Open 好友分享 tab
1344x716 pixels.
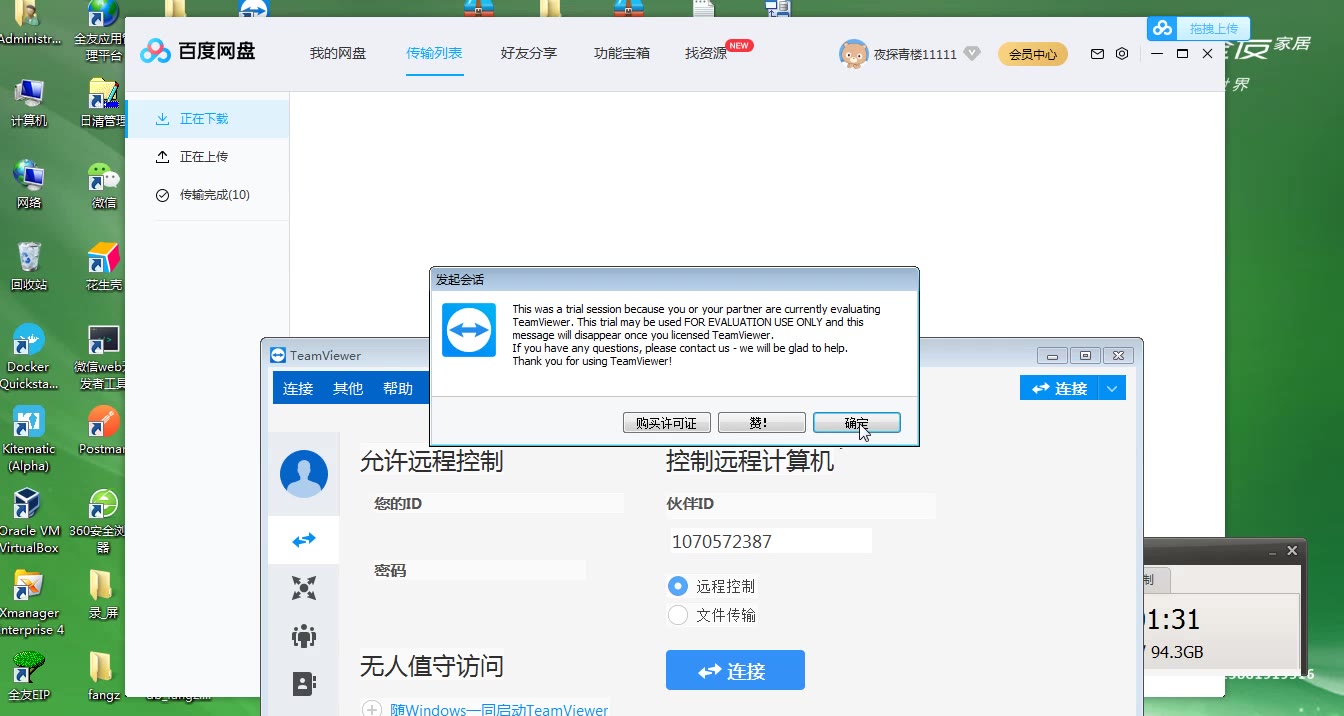click(x=529, y=53)
